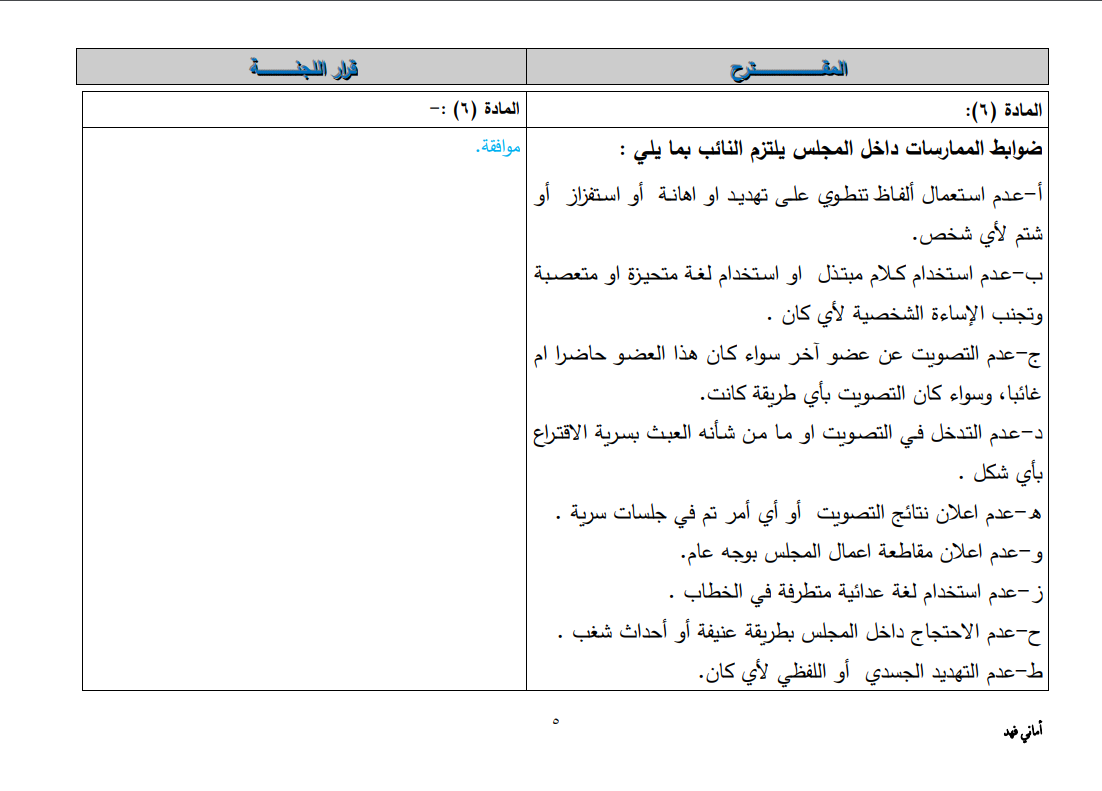Click the page number "٥" in footer
The height and width of the screenshot is (791, 1102).
556,720
